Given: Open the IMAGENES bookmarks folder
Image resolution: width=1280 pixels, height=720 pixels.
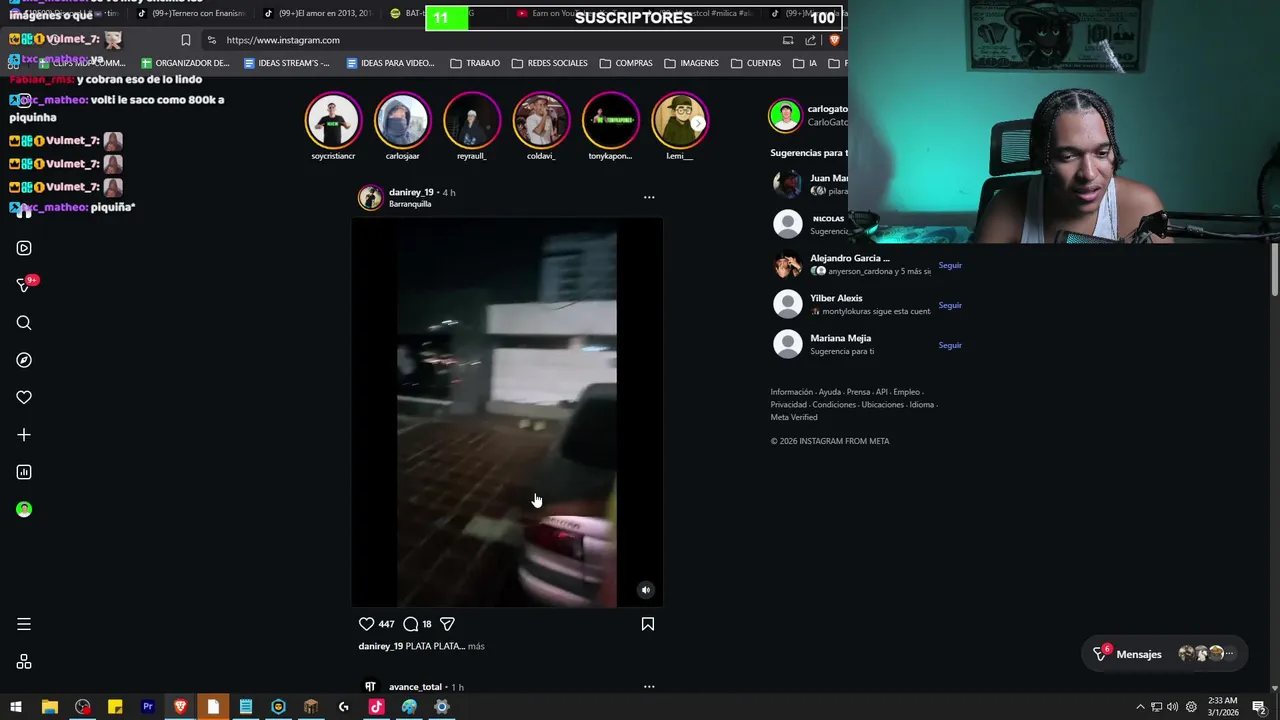Looking at the screenshot, I should pyautogui.click(x=691, y=63).
